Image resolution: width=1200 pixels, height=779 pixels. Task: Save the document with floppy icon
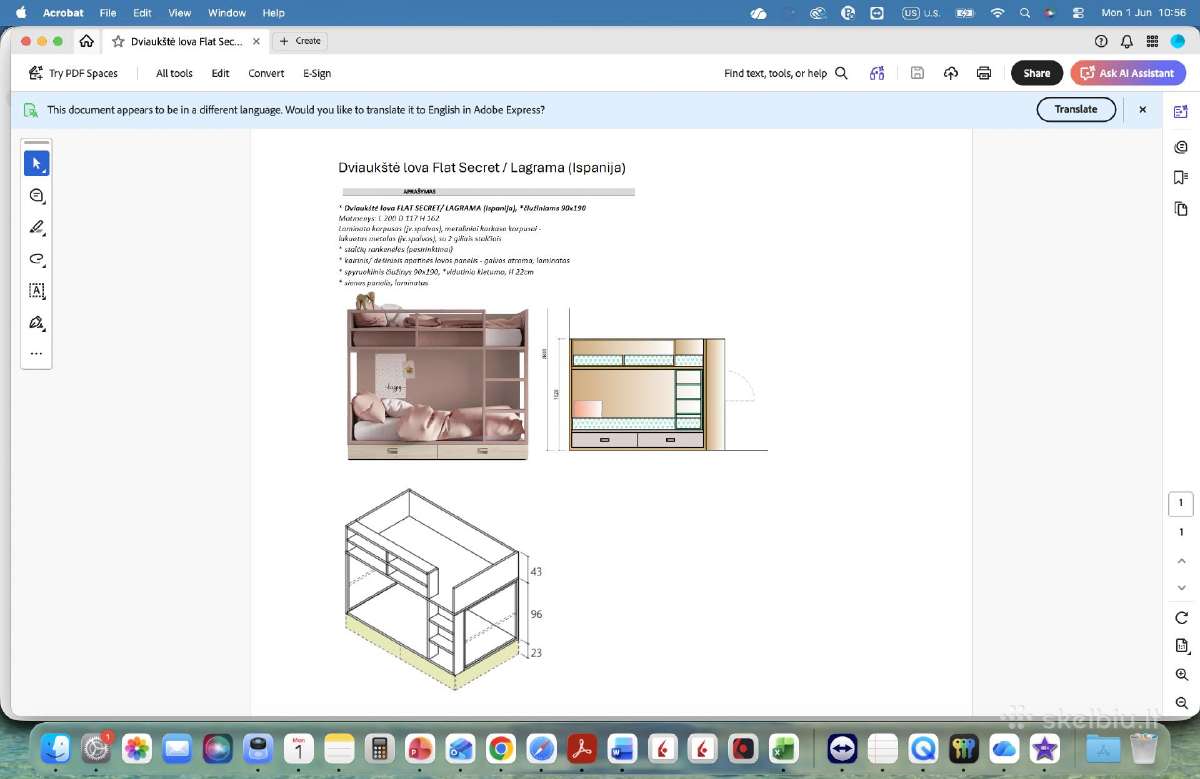click(917, 73)
